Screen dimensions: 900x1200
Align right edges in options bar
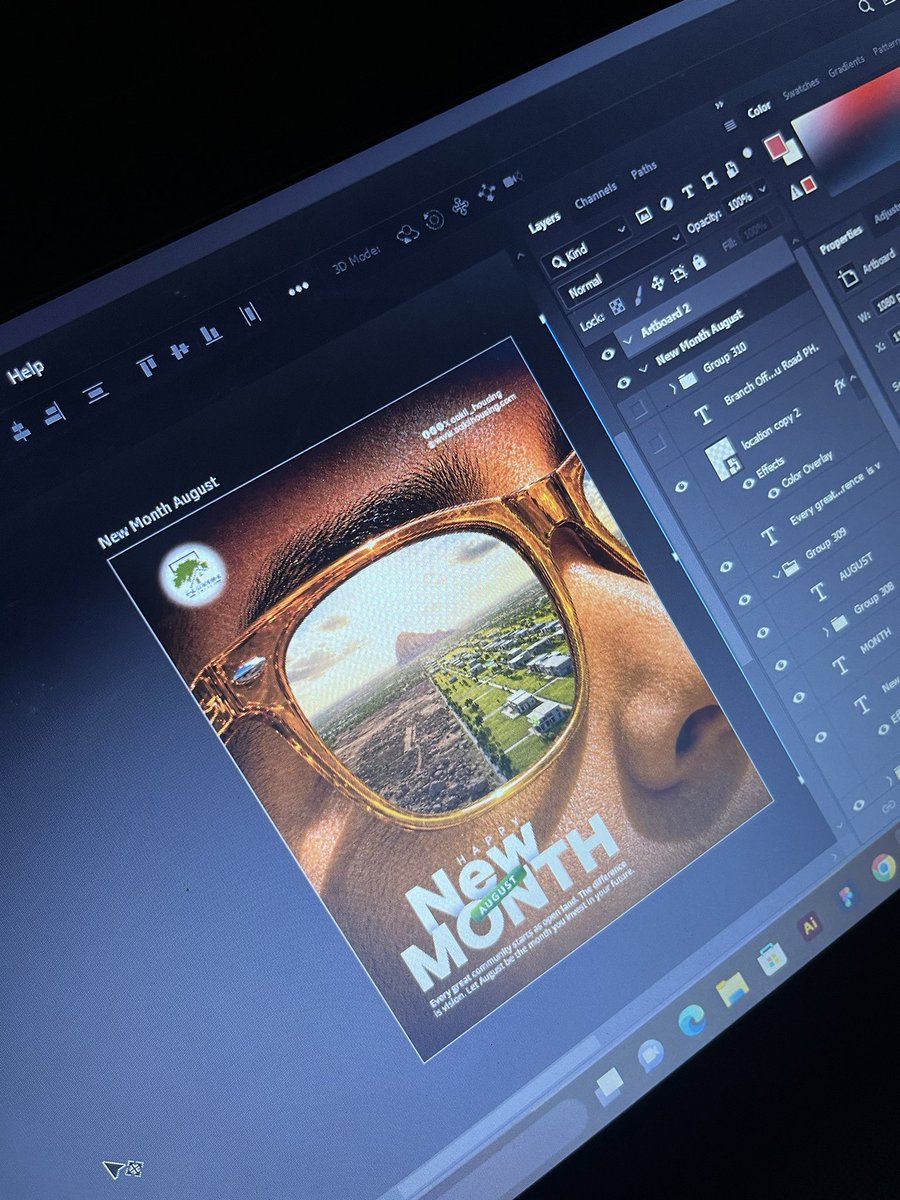click(x=54, y=412)
